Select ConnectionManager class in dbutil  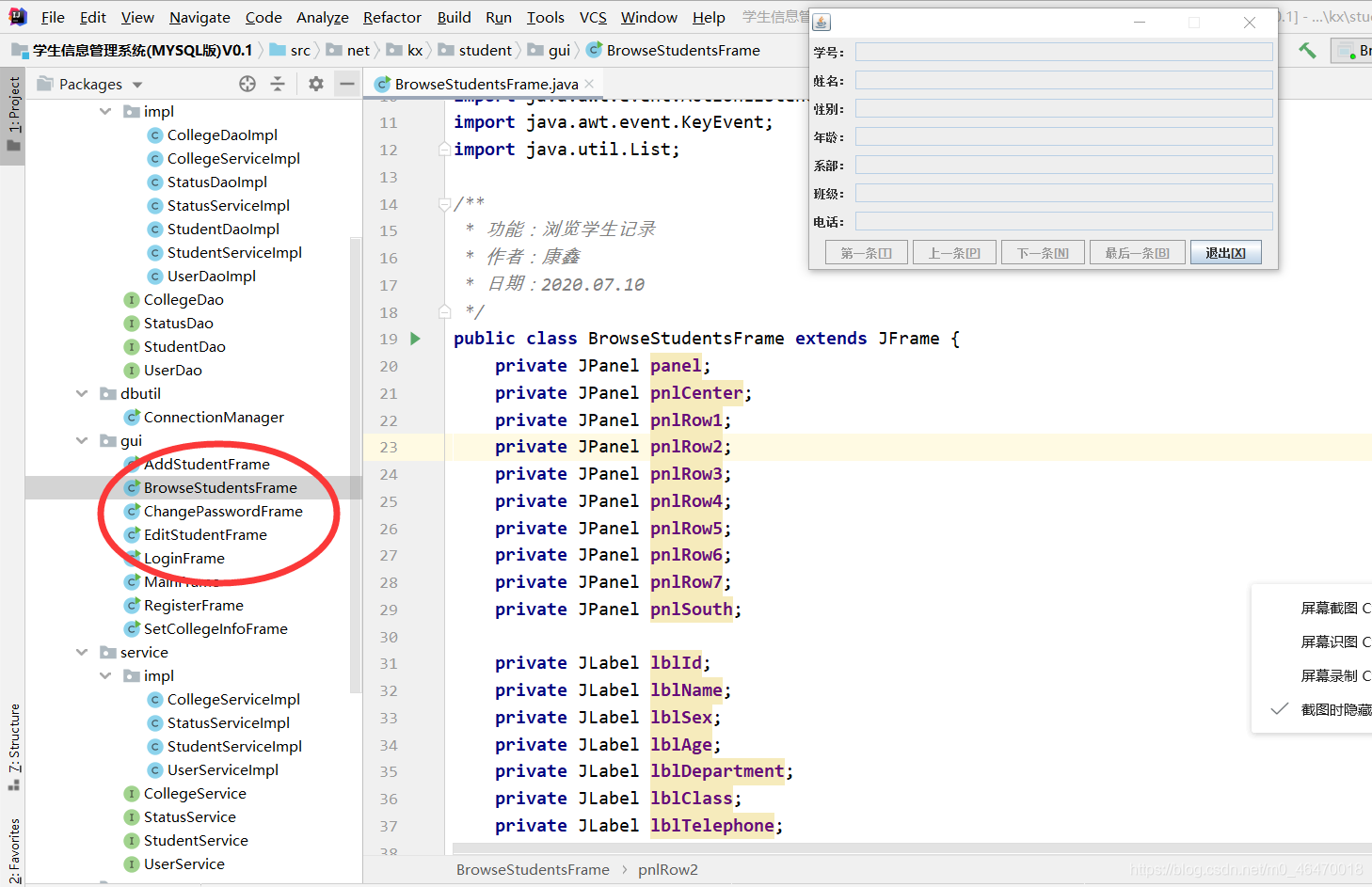214,417
